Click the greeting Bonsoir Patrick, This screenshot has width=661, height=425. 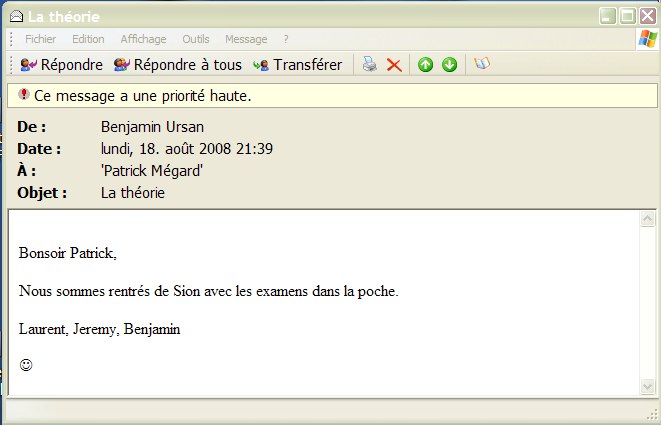pos(67,253)
